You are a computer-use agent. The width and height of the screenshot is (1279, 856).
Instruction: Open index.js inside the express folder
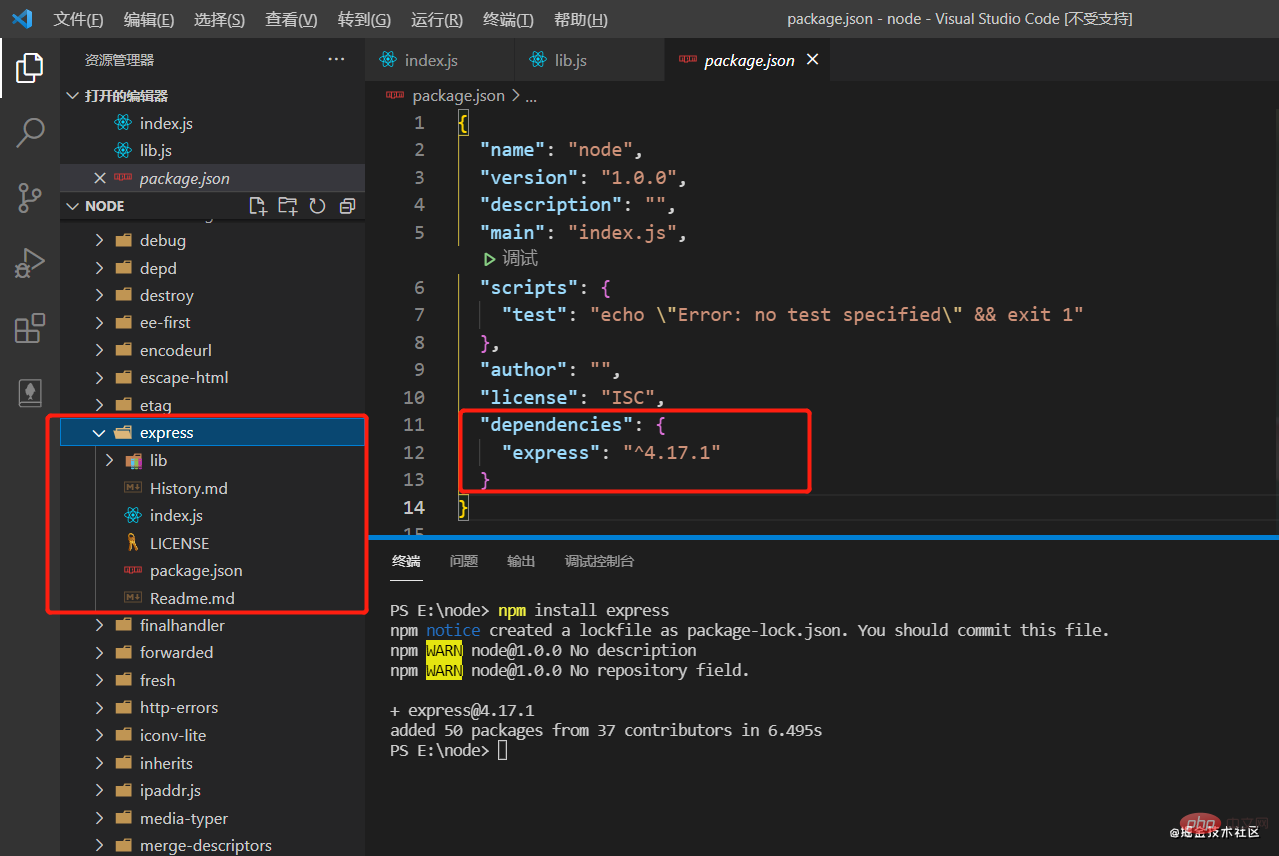pos(212,515)
